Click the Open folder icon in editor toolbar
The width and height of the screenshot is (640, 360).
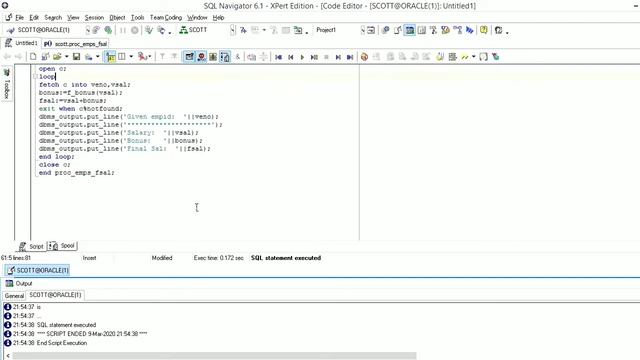pyautogui.click(x=57, y=57)
